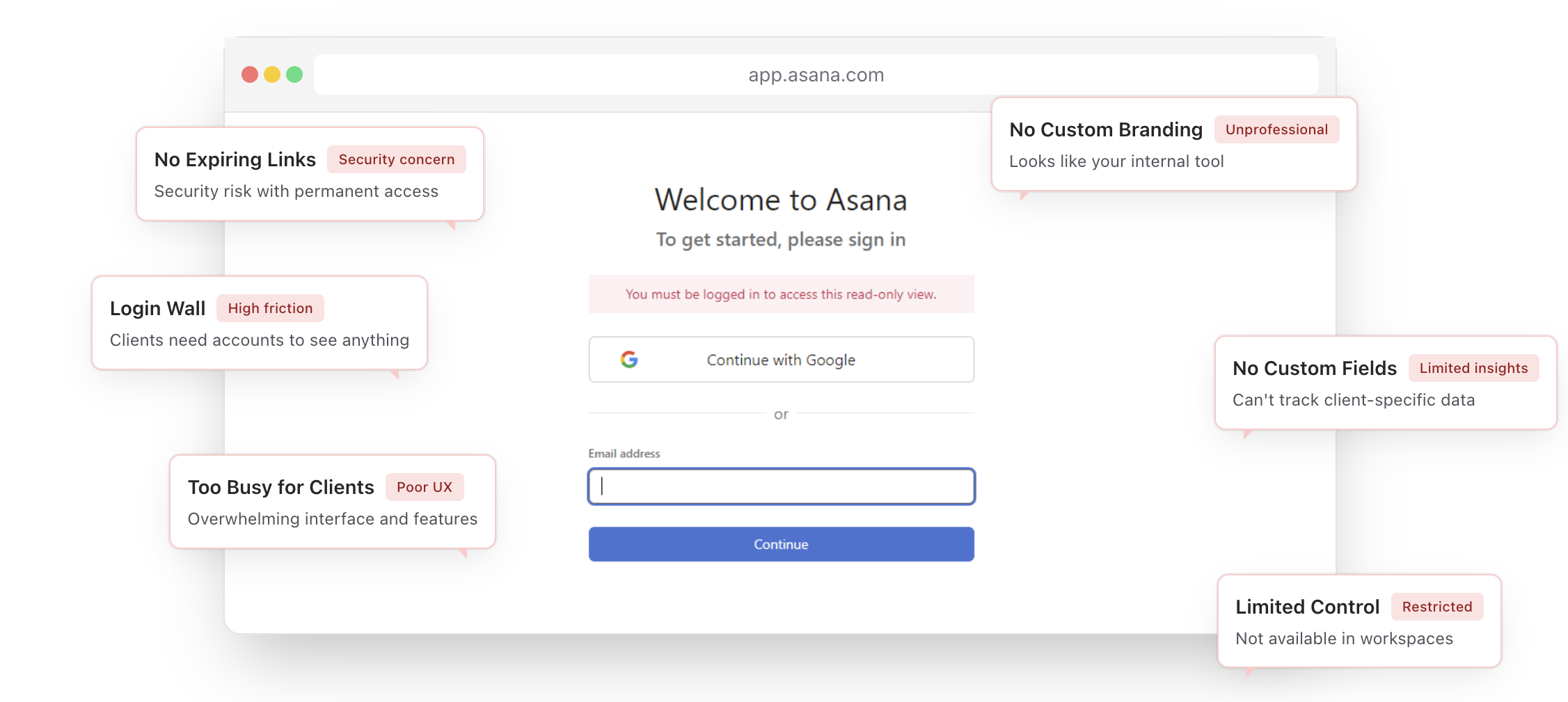The width and height of the screenshot is (1568, 702).
Task: Click the Poor UX tag
Action: tap(424, 487)
